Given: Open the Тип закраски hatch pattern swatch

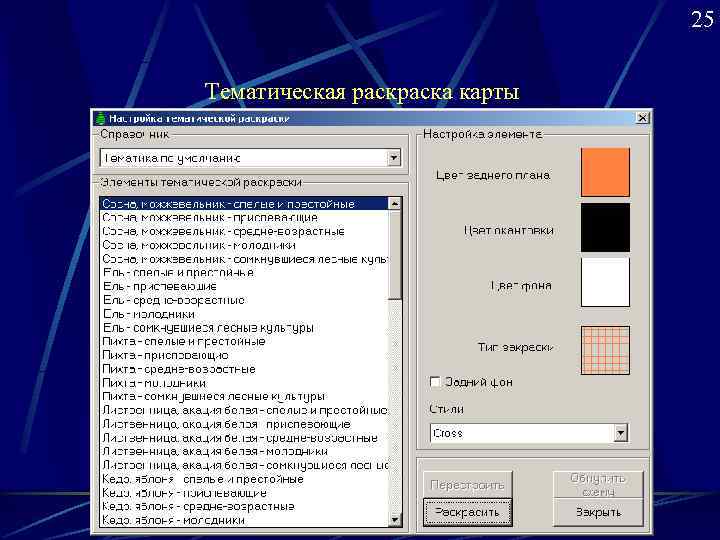Looking at the screenshot, I should [605, 350].
